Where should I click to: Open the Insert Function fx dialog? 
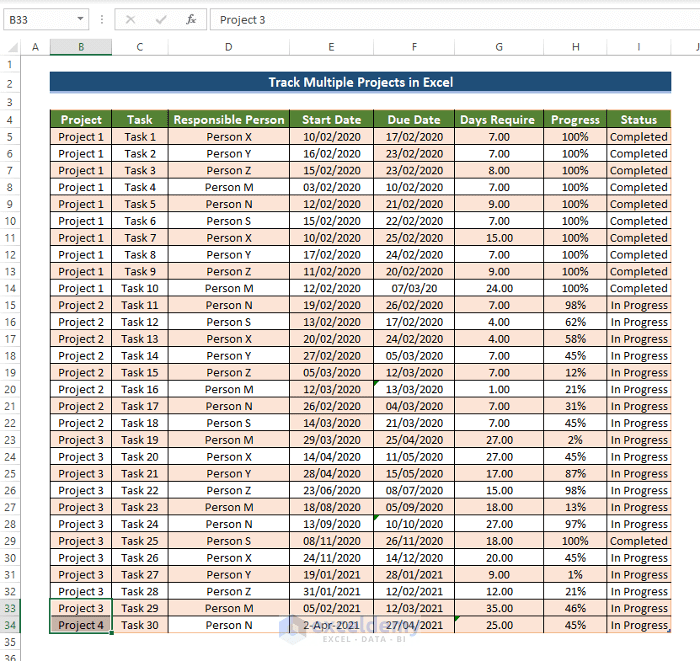[191, 20]
